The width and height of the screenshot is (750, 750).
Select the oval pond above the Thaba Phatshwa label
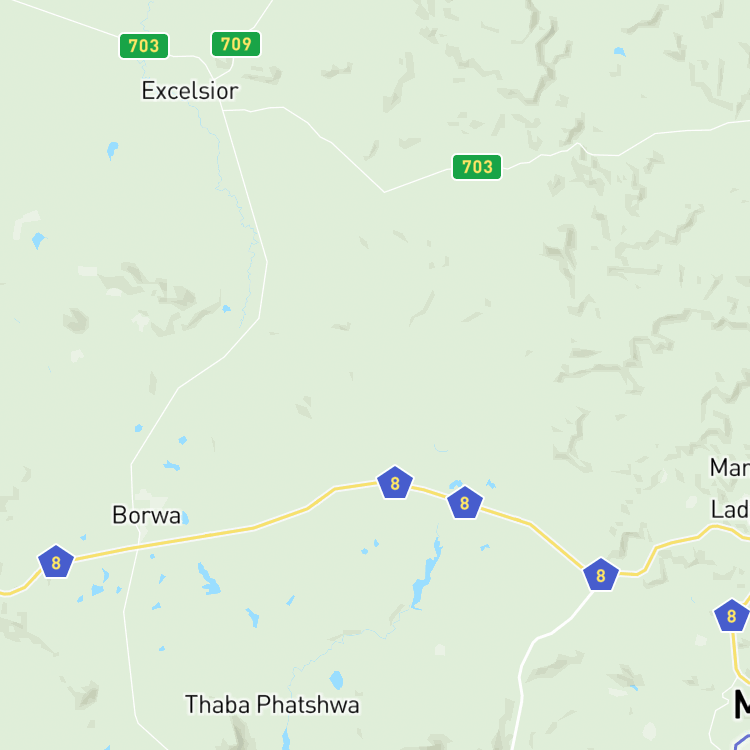336,680
